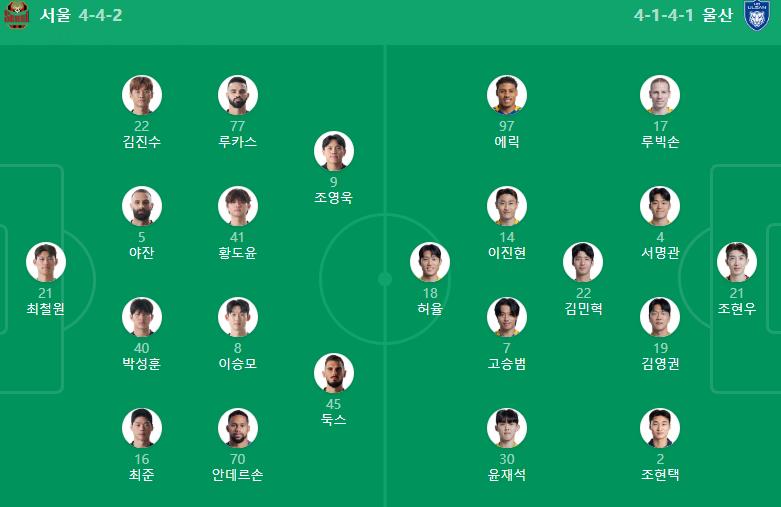The width and height of the screenshot is (781, 507).
Task: Open 안데르손 number 70 player avatar
Action: pos(238,428)
